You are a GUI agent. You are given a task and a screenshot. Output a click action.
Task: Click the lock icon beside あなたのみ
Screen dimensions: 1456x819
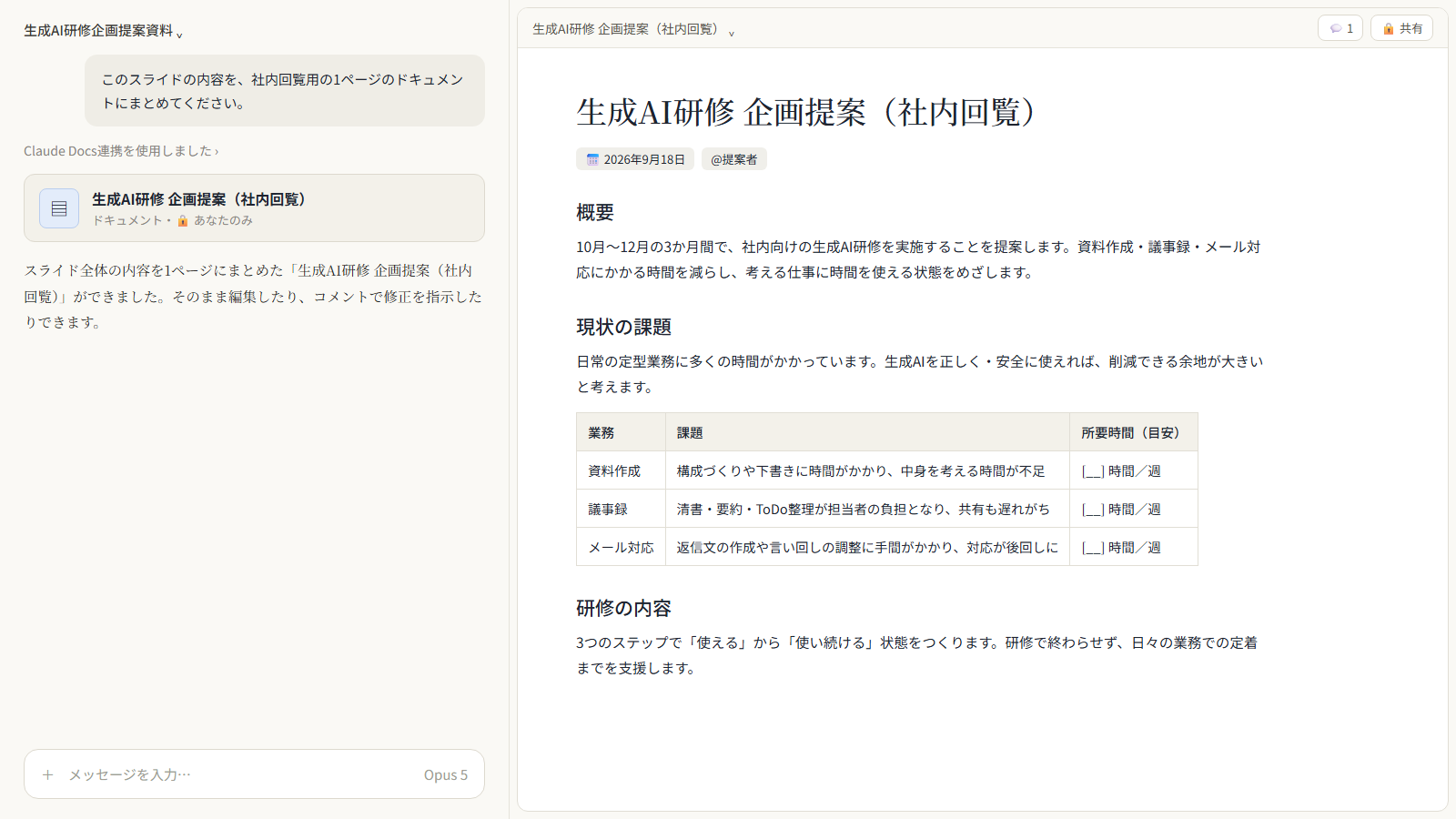[183, 220]
